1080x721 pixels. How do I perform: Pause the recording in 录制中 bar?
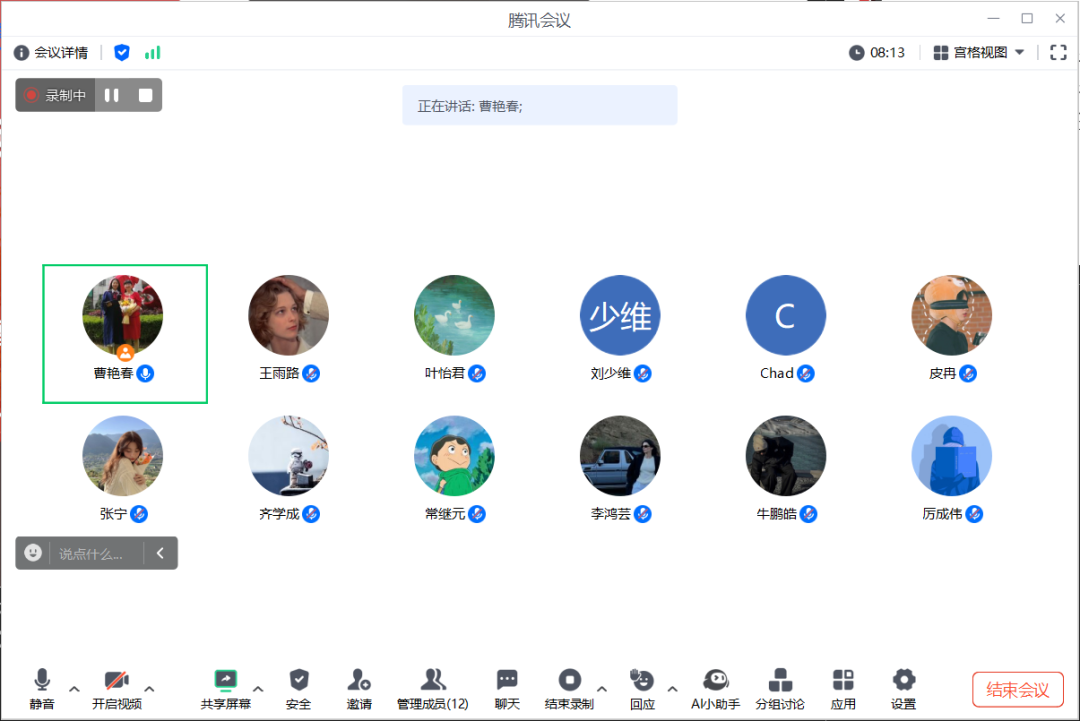pyautogui.click(x=112, y=95)
